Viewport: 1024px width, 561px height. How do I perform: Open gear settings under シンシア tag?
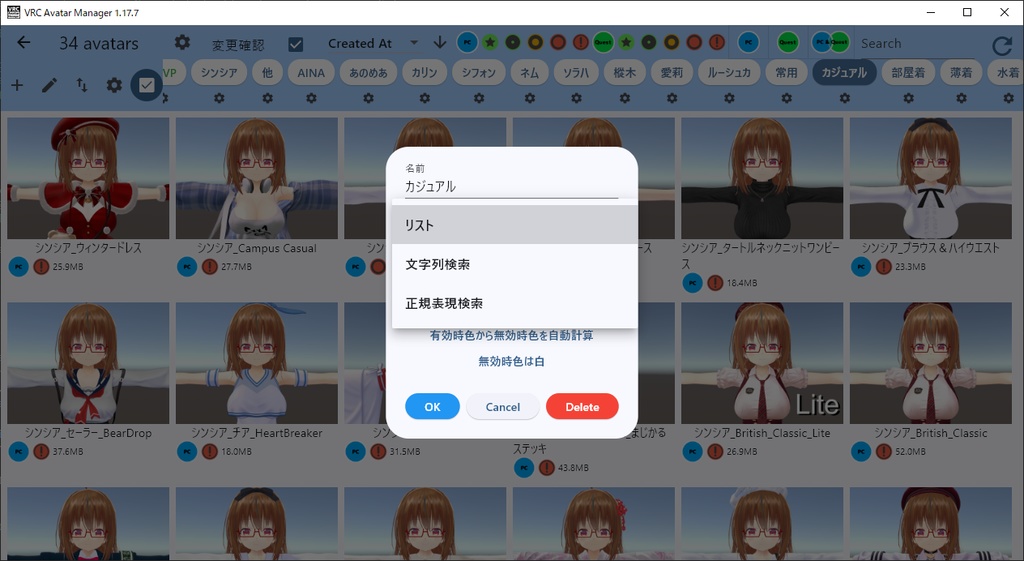tap(219, 98)
